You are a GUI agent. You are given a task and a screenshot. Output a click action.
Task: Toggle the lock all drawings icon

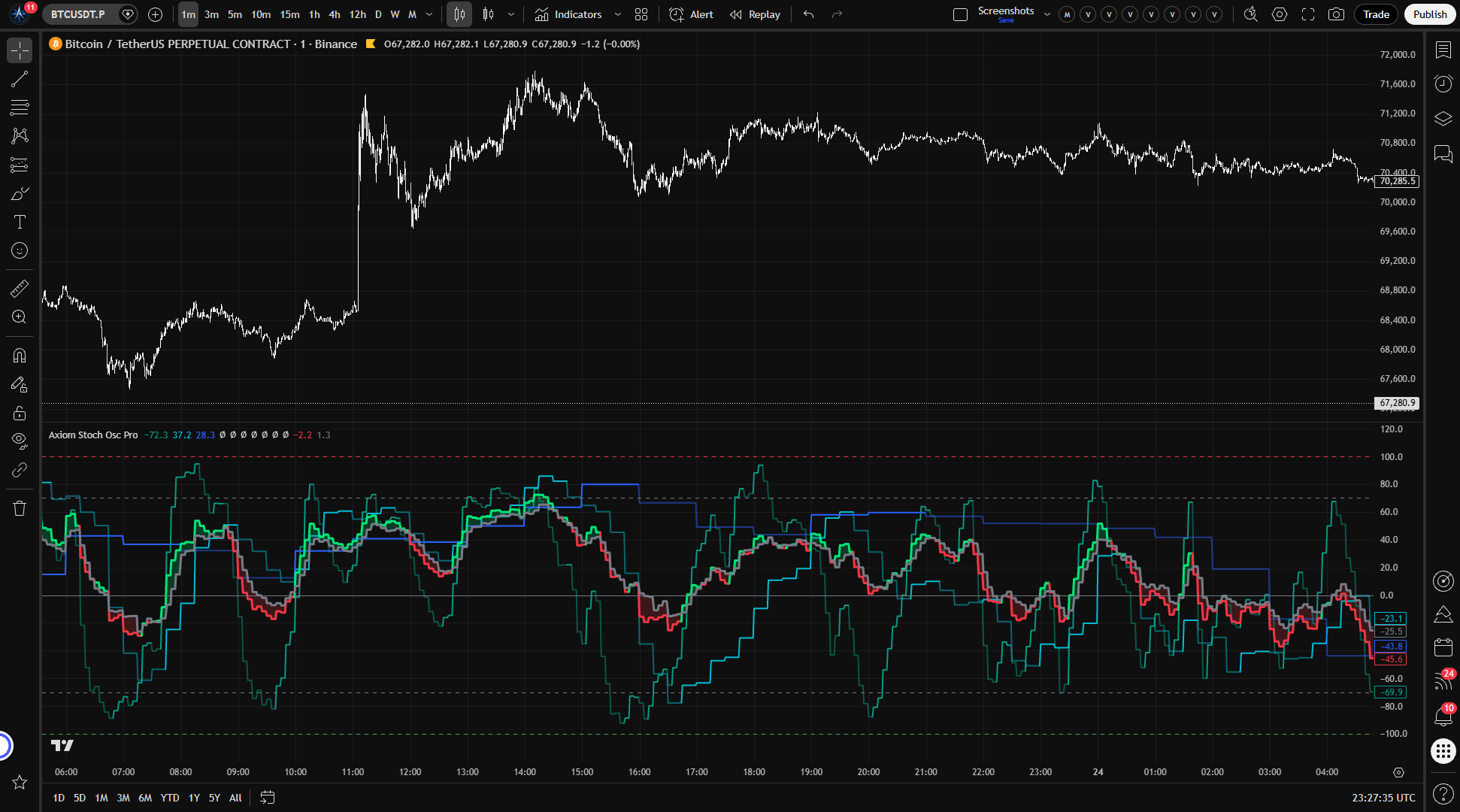pos(20,413)
